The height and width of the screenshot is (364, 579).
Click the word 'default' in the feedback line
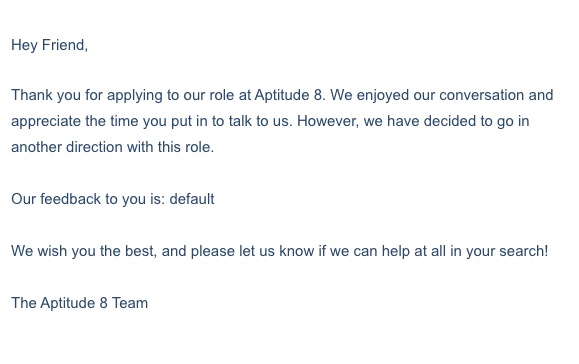[x=192, y=199]
